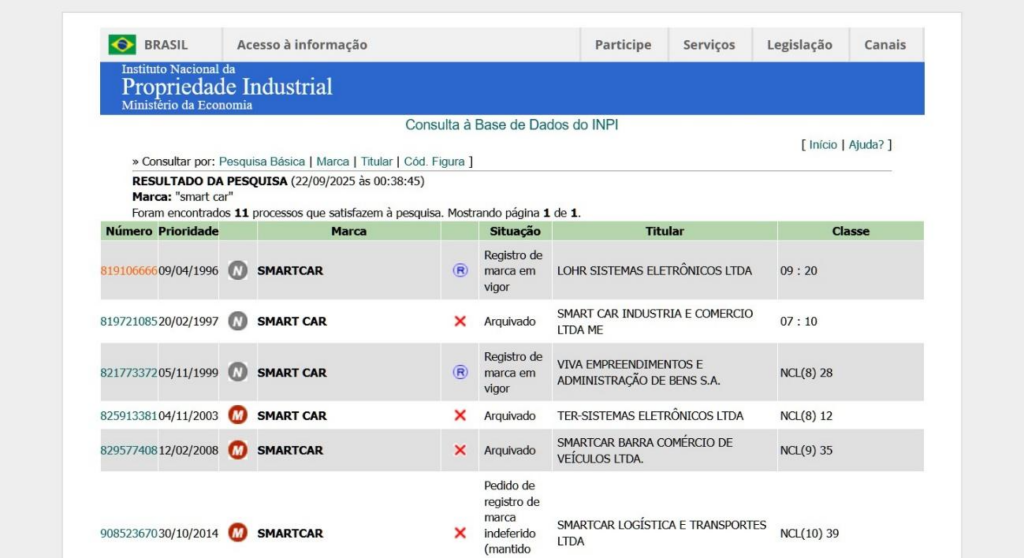Screen dimensions: 1024x558
Task: Open the Legislação menu
Action: click(799, 45)
